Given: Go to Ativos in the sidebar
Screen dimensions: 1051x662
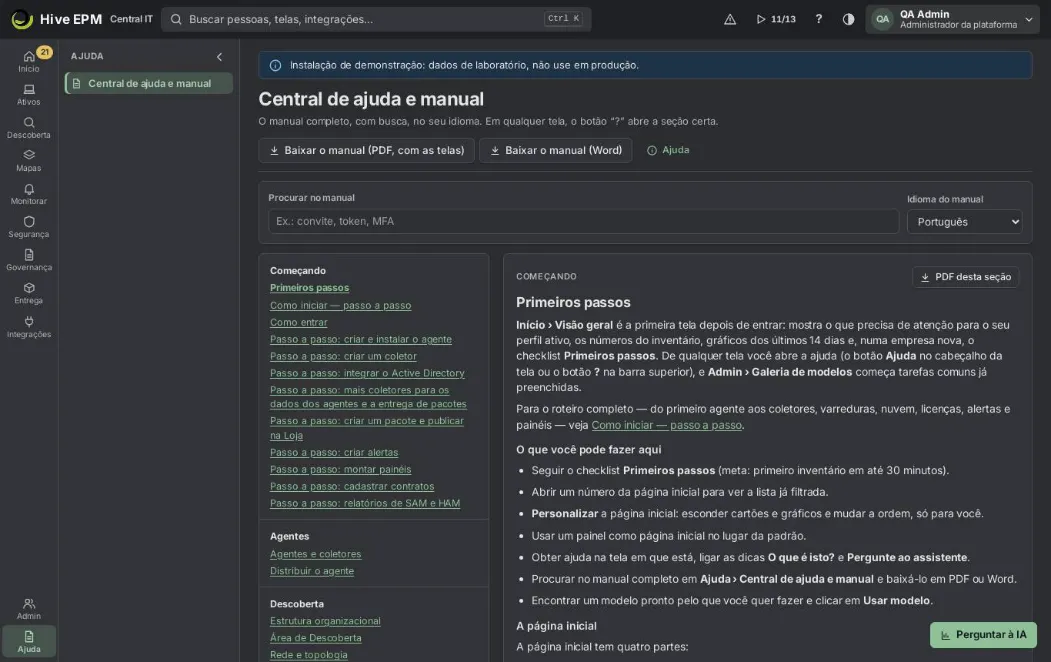Looking at the screenshot, I should tap(29, 94).
